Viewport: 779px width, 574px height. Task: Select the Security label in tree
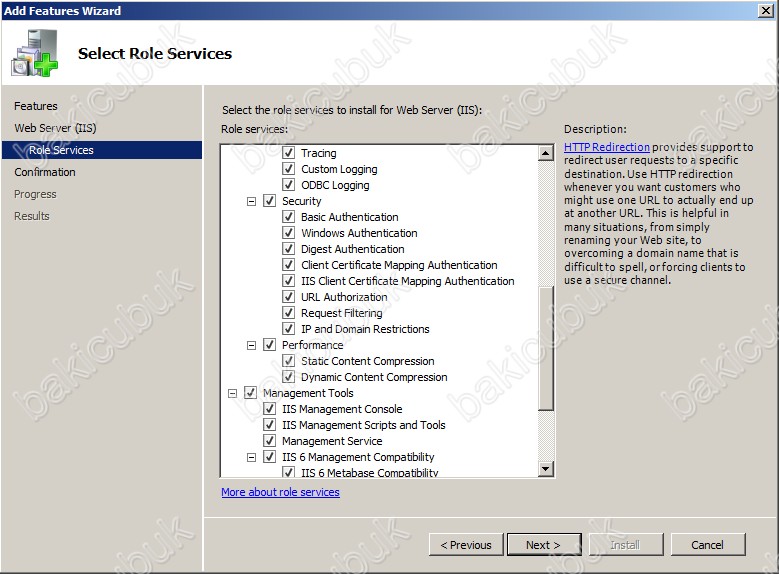point(302,201)
